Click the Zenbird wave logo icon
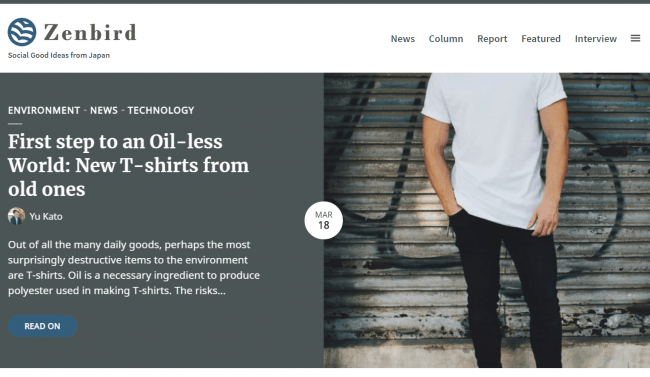Image resolution: width=650 pixels, height=377 pixels. [22, 32]
